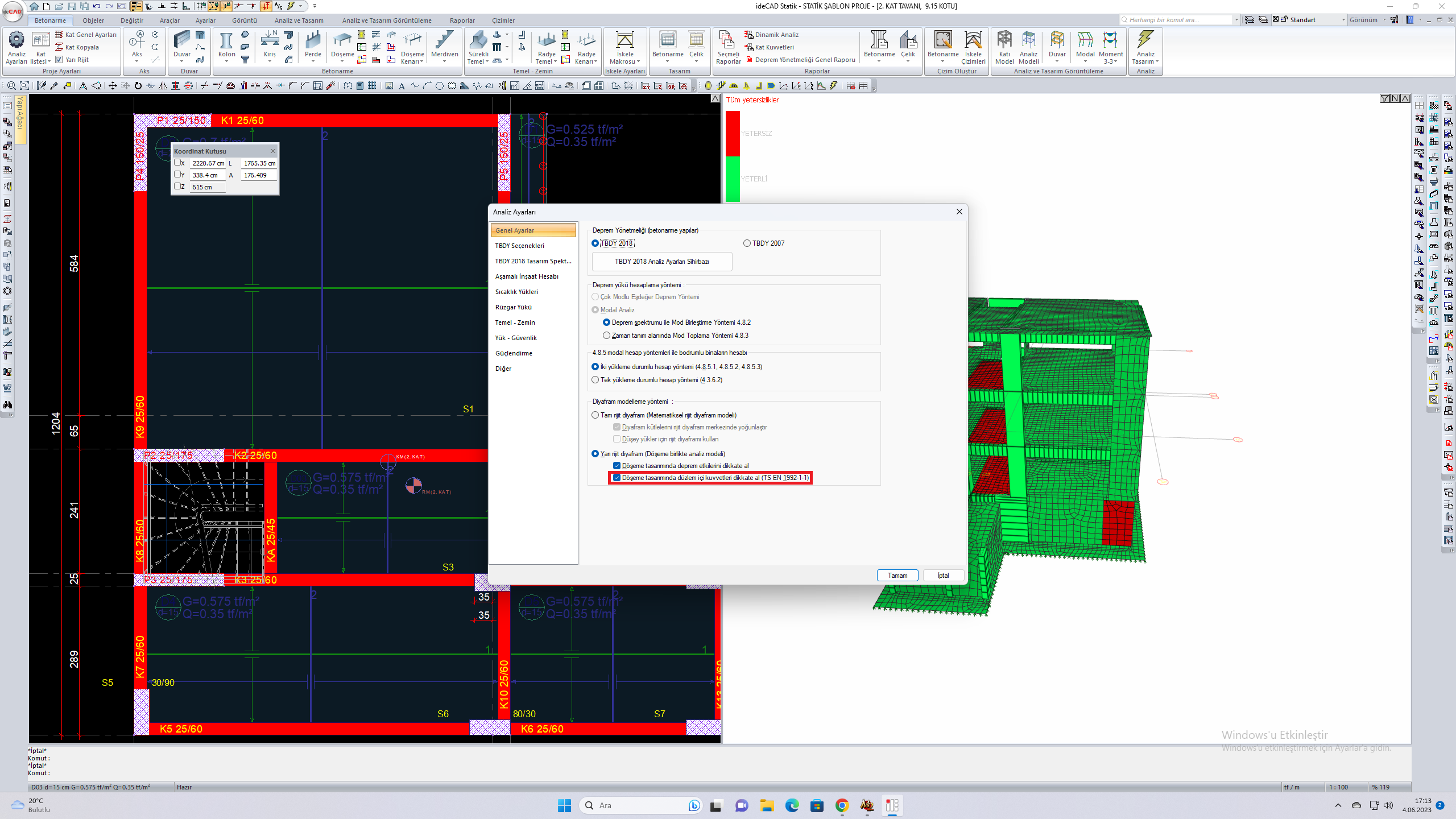Open Chrome from the taskbar
Viewport: 1456px width, 819px height.
(x=842, y=805)
